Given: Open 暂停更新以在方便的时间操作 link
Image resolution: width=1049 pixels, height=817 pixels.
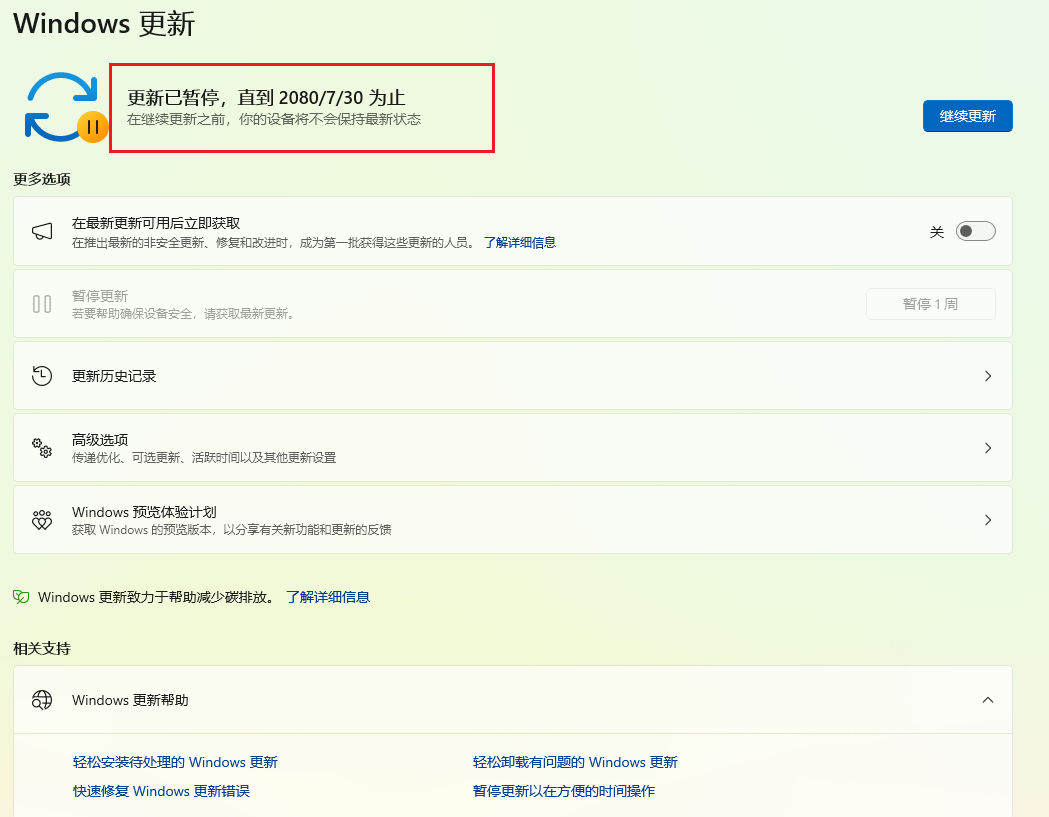Looking at the screenshot, I should point(564,791).
